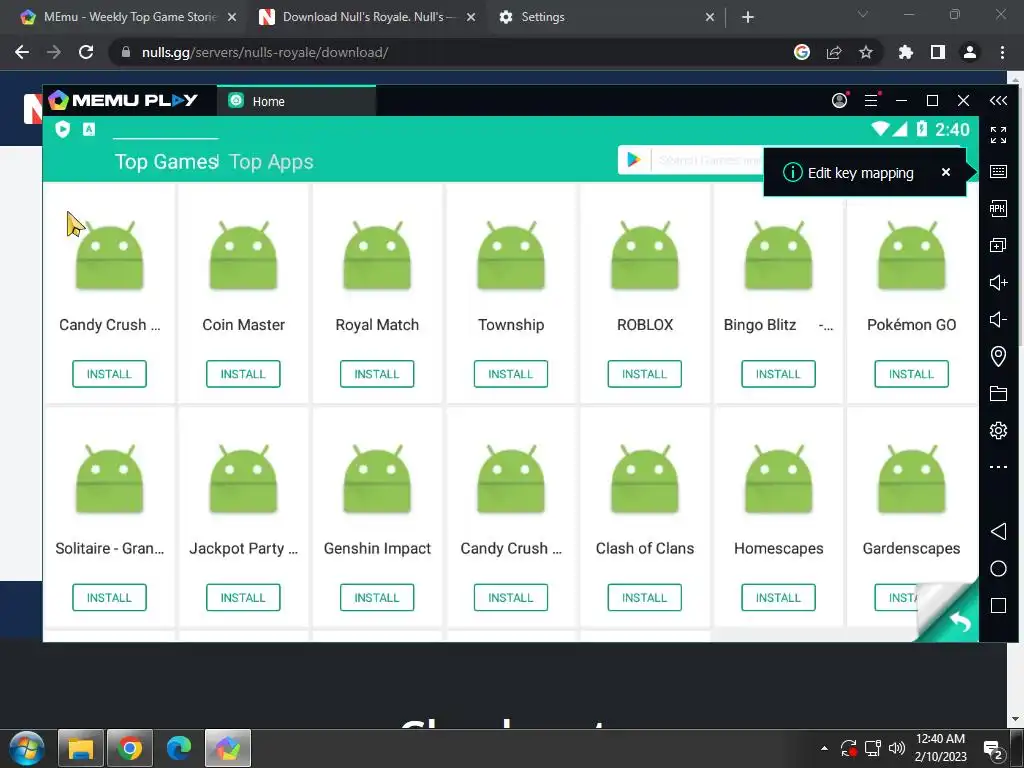1024x768 pixels.
Task: Open Microsoft Edge from taskbar
Action: 178,748
